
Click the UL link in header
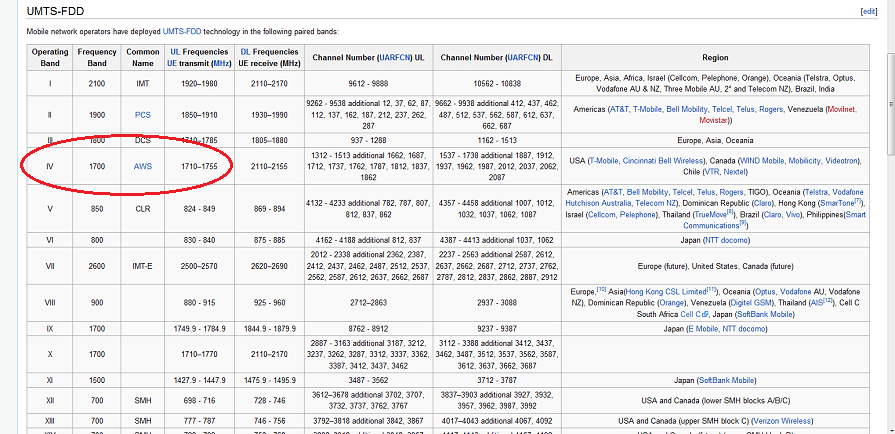(x=175, y=52)
